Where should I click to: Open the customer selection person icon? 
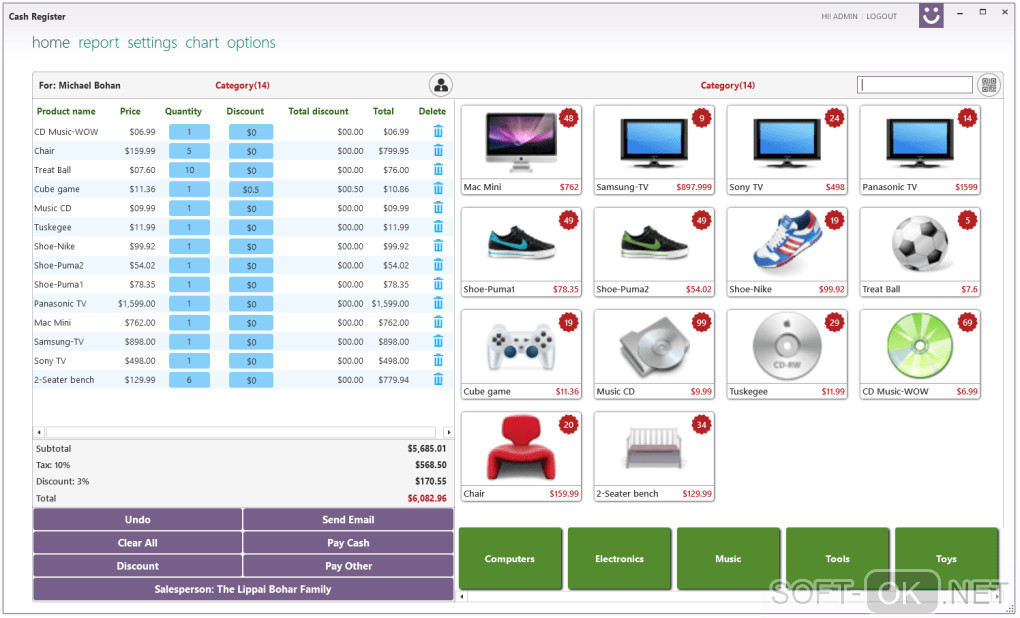[441, 85]
